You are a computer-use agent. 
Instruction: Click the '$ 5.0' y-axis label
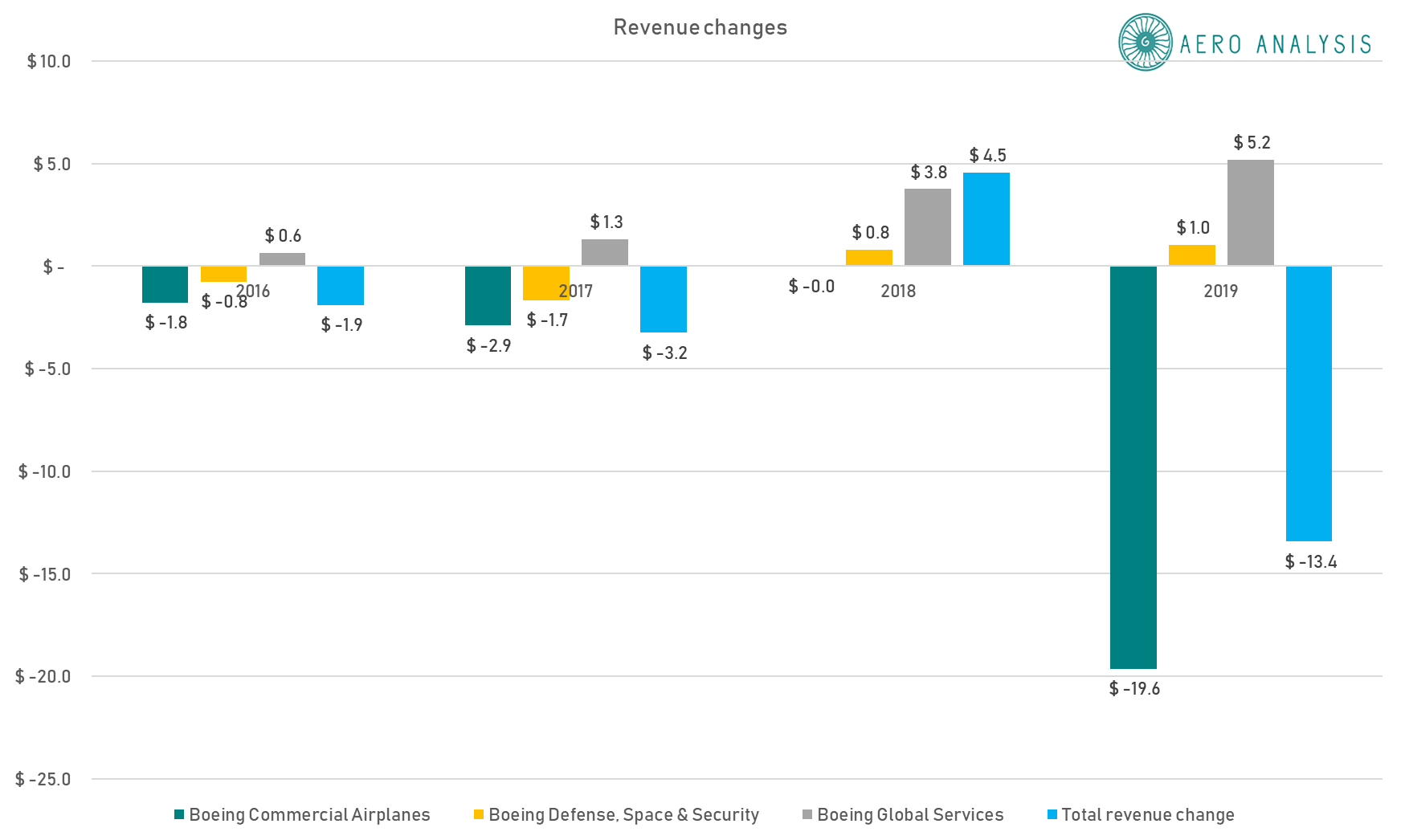click(x=51, y=165)
